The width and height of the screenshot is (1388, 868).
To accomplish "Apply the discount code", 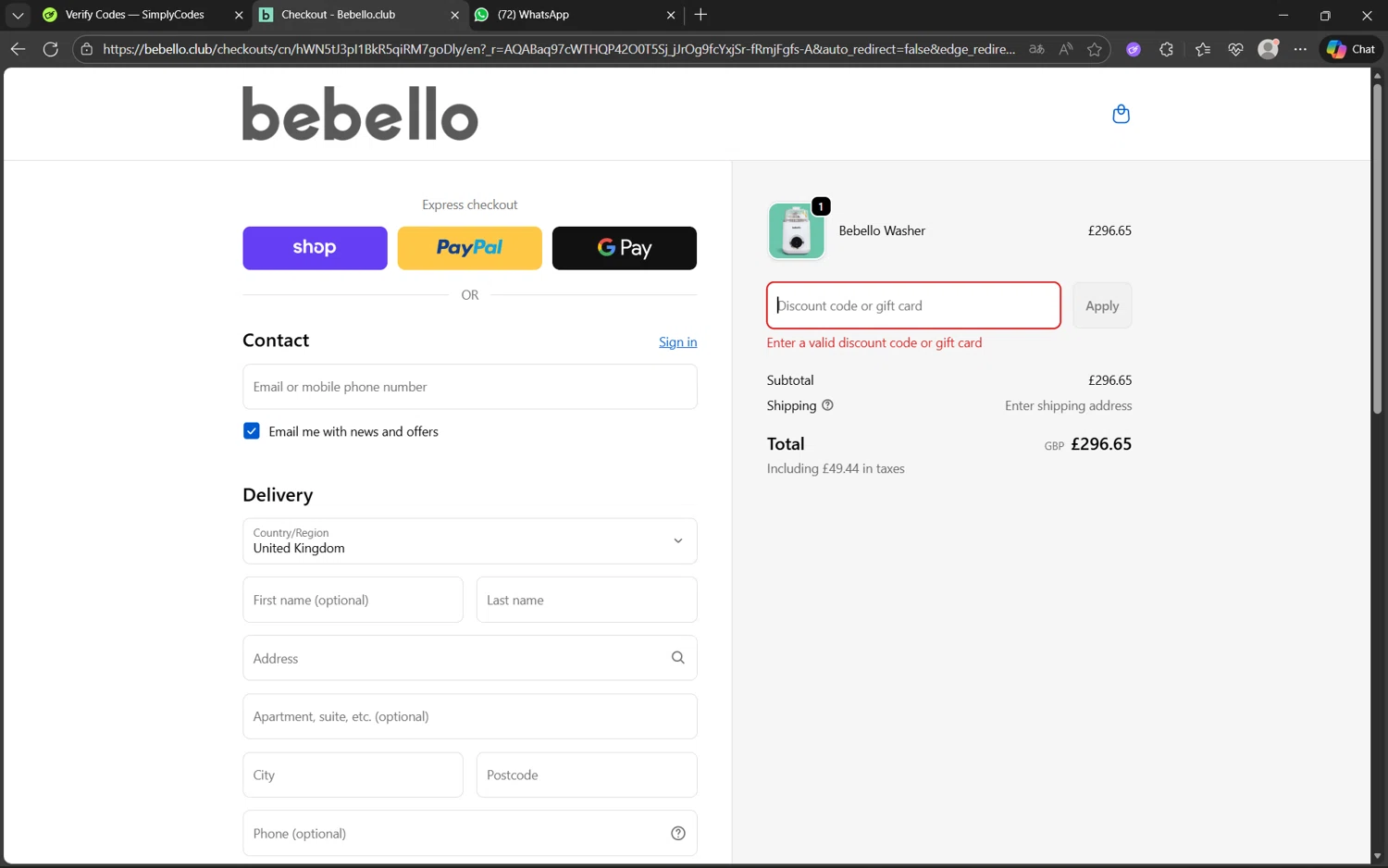I will tap(1102, 305).
